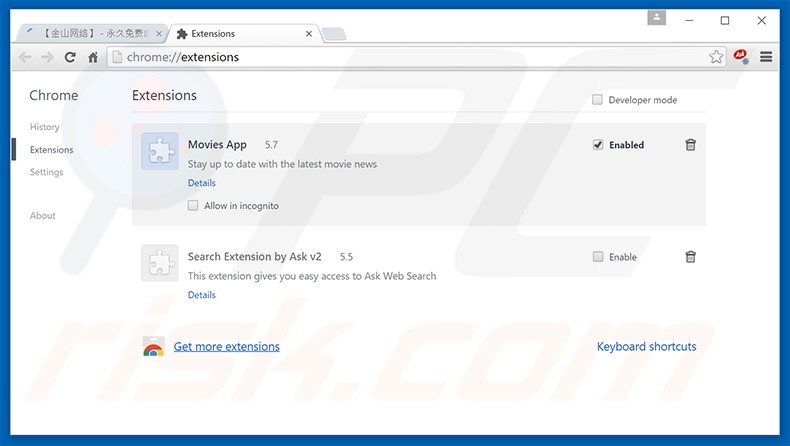
Task: Check Allow in incognito
Action: tap(193, 205)
